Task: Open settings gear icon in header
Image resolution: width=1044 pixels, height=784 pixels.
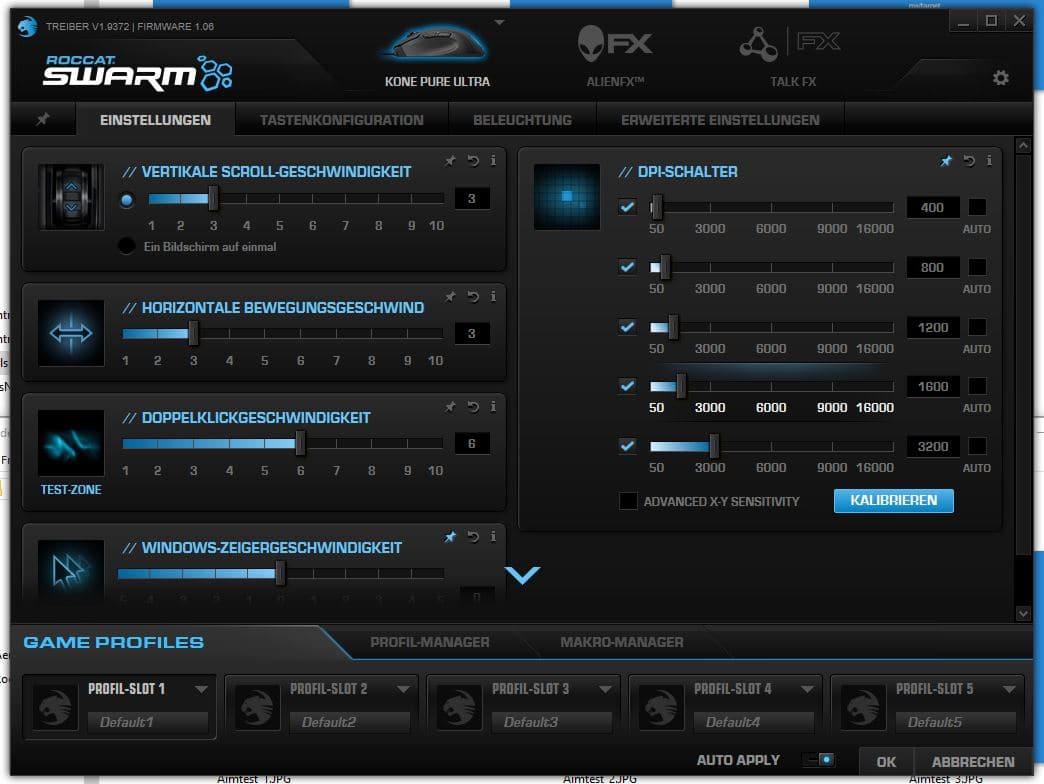Action: (1000, 78)
